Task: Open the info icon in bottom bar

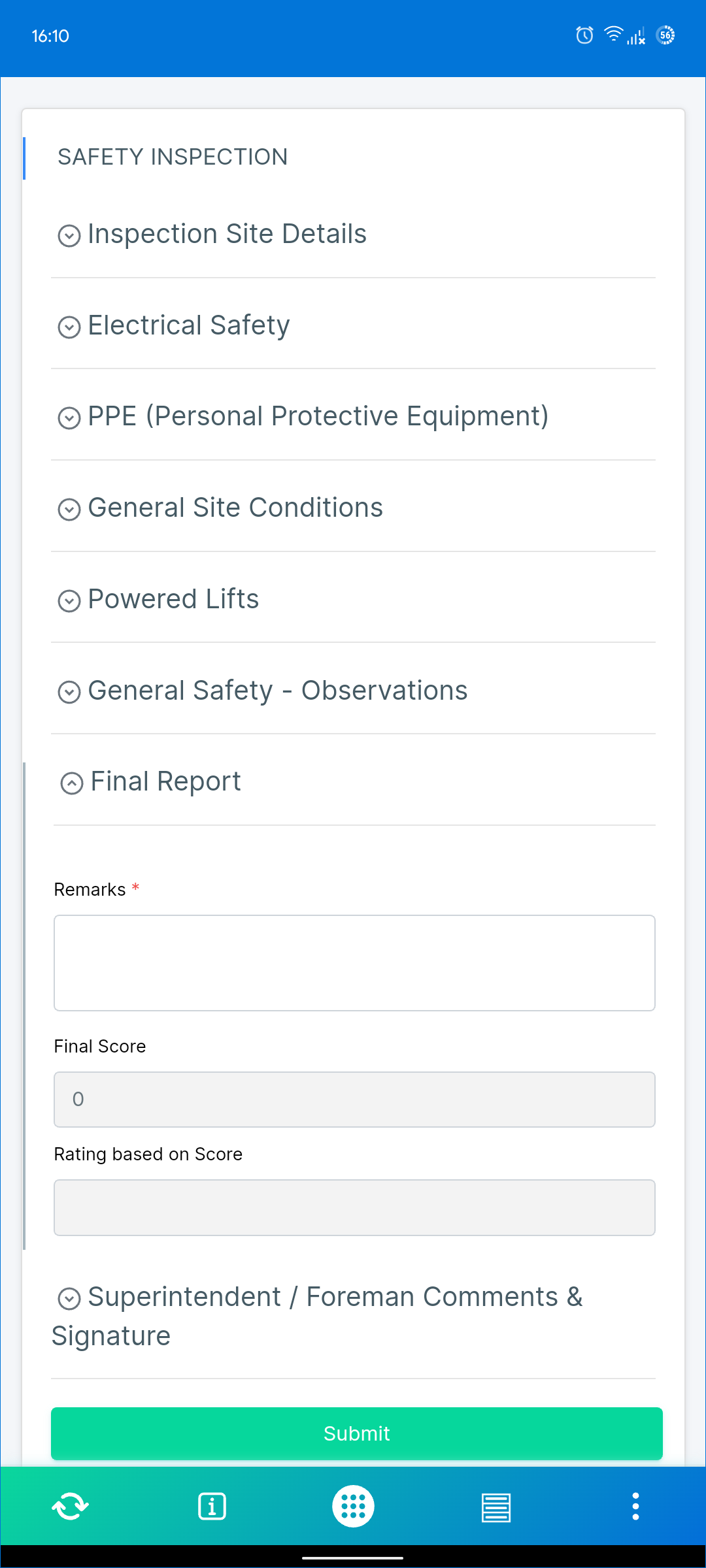Action: pyautogui.click(x=212, y=1507)
